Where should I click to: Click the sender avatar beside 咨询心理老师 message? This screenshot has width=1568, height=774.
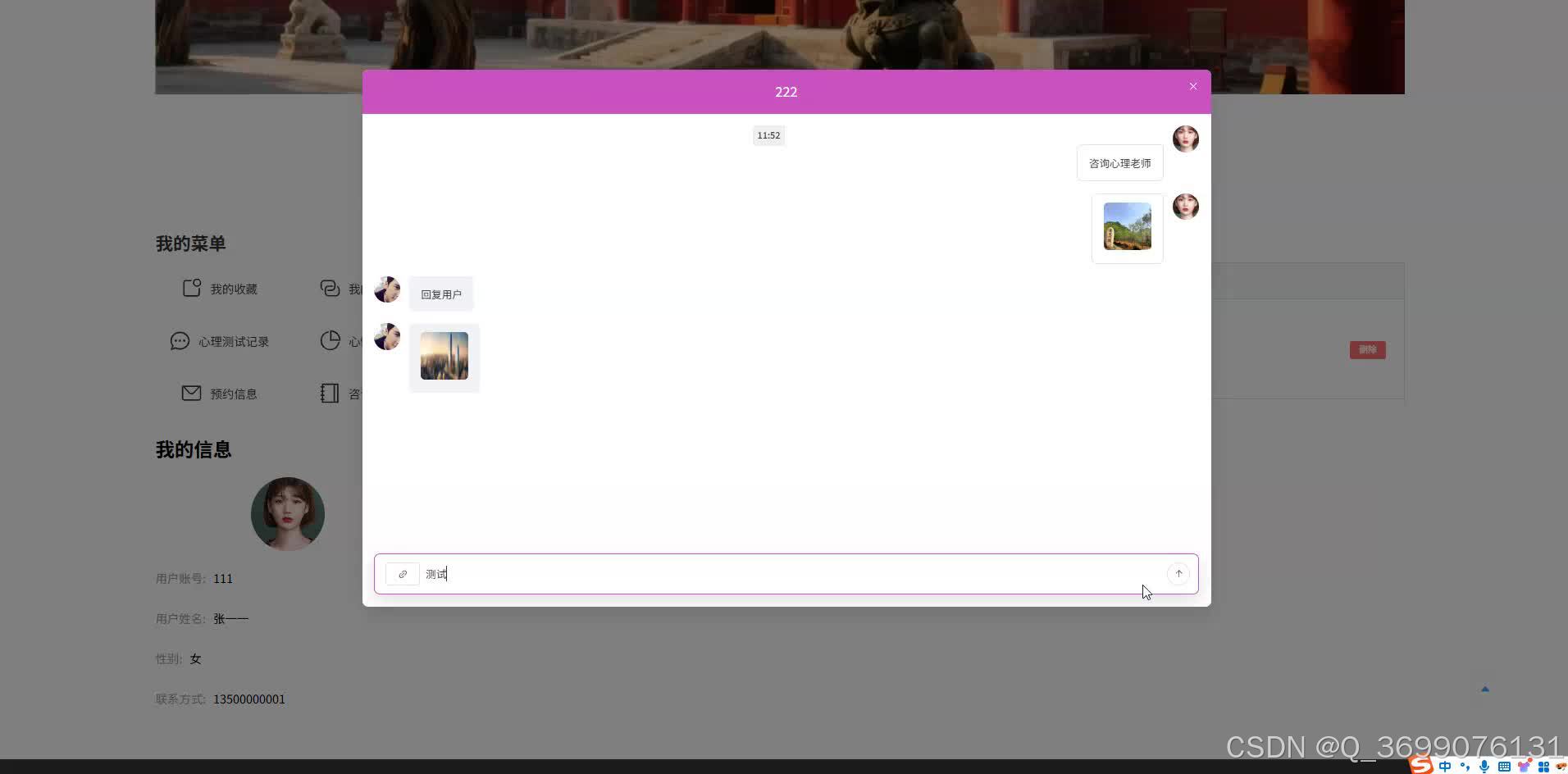(1186, 139)
